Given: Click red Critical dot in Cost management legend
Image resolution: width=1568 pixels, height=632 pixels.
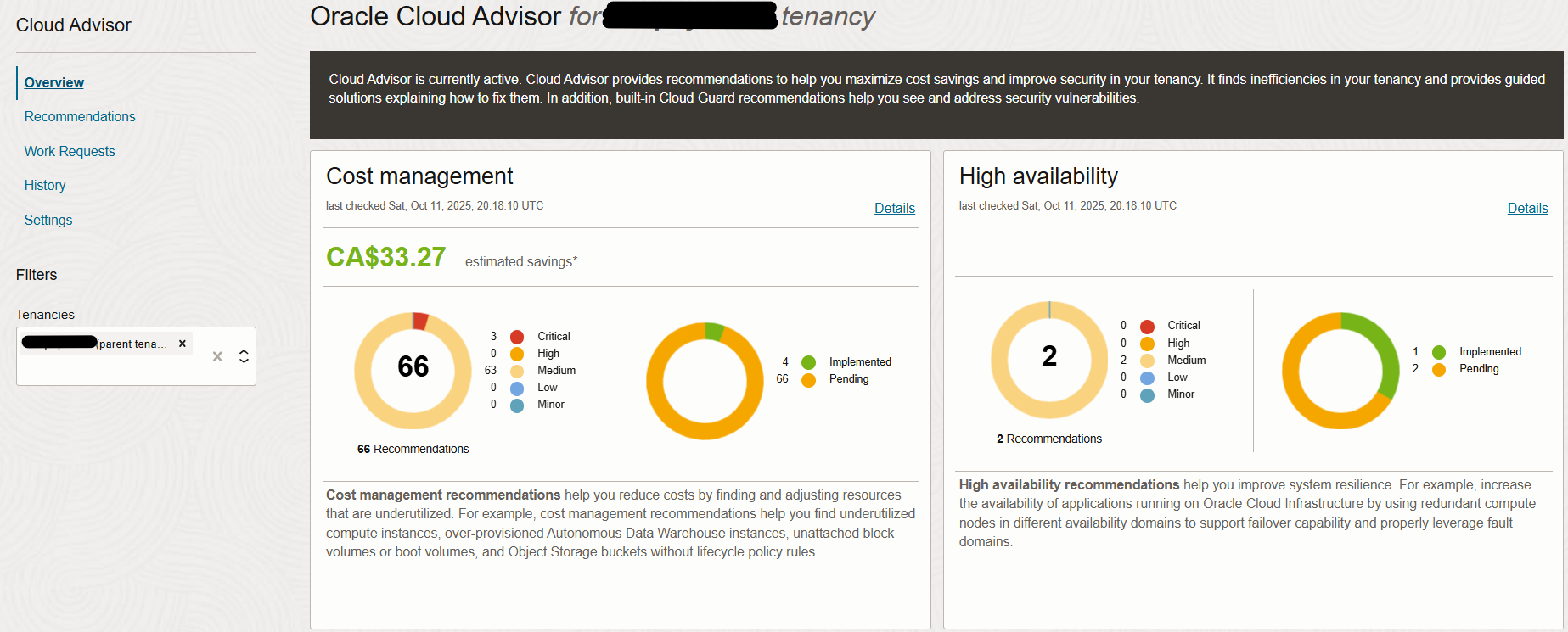Looking at the screenshot, I should (517, 337).
